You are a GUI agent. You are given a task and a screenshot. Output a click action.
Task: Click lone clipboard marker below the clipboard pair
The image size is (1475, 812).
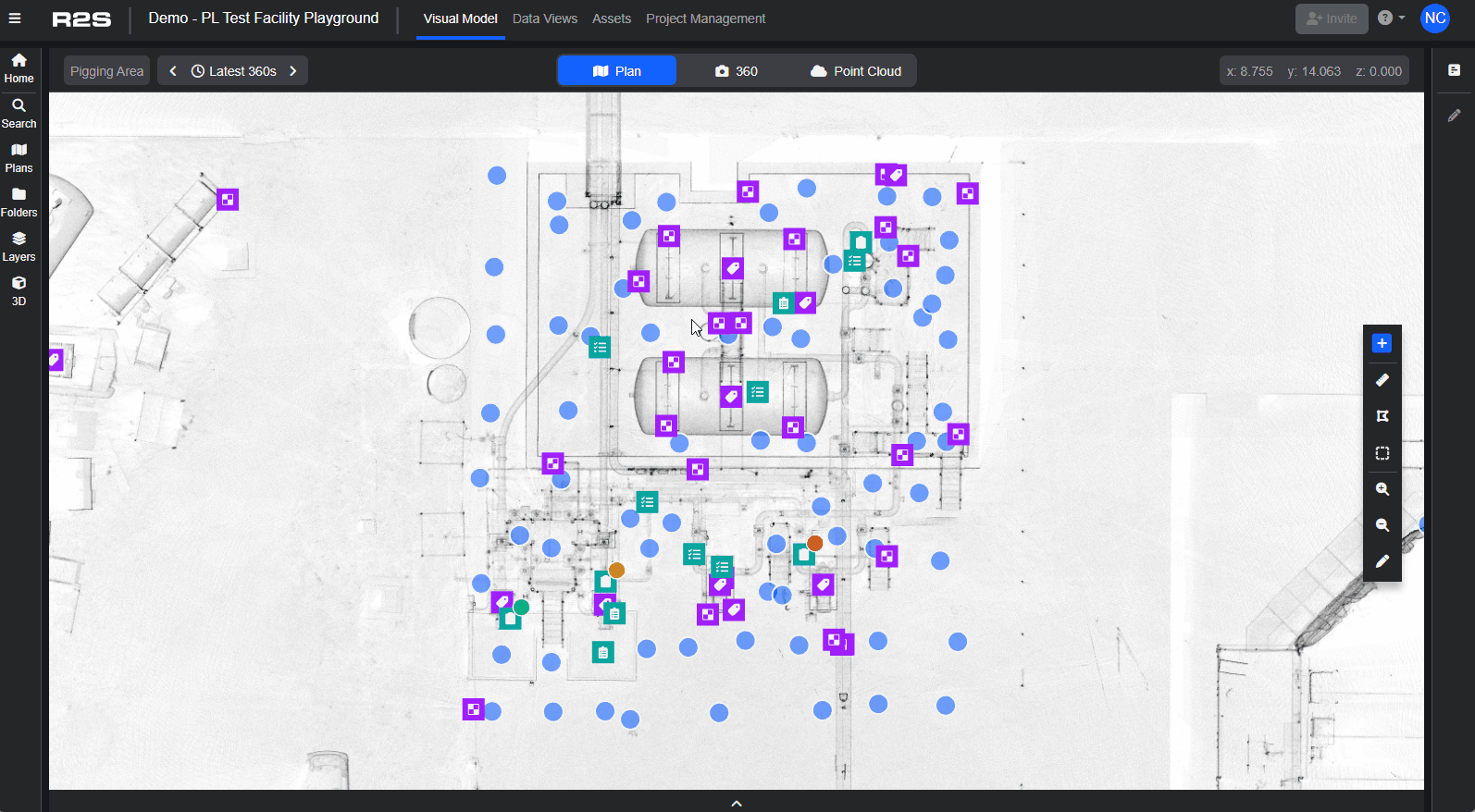[603, 653]
